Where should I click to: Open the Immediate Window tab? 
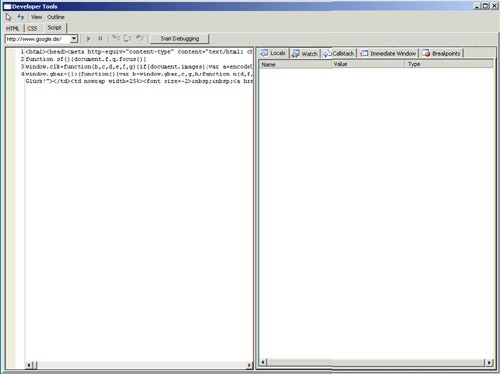click(388, 53)
